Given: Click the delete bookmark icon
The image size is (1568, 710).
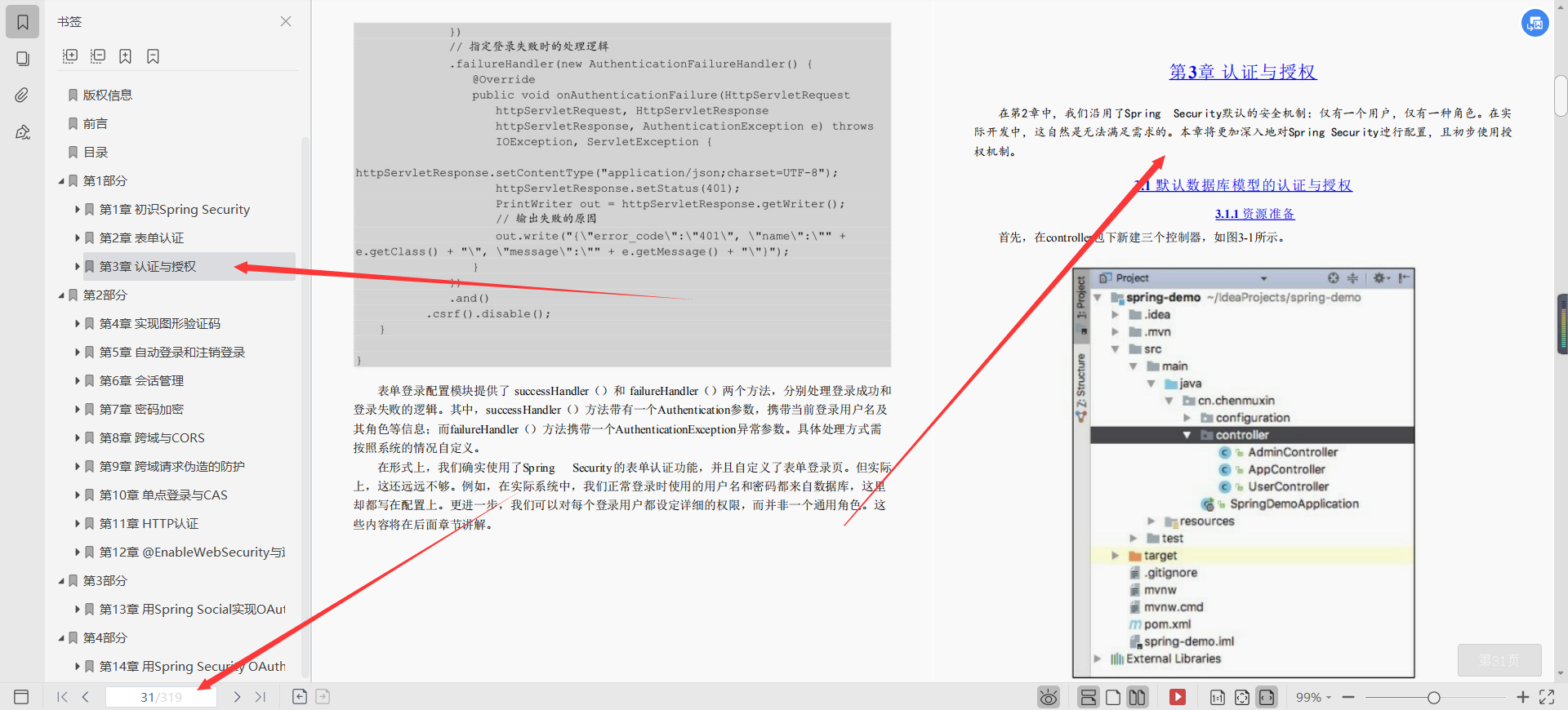Looking at the screenshot, I should [153, 56].
